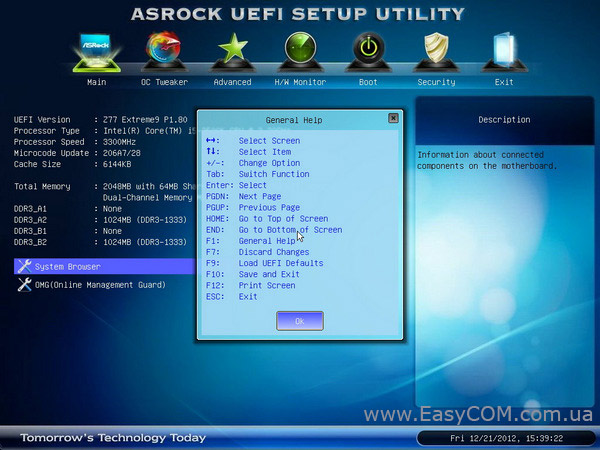Screen dimensions: 600x450
Task: Switch to the OC Tweaker tab label
Action: 164,82
